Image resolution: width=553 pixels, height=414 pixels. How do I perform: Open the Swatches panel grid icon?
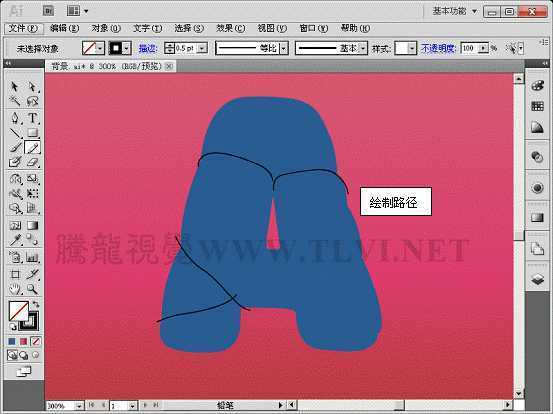(537, 106)
